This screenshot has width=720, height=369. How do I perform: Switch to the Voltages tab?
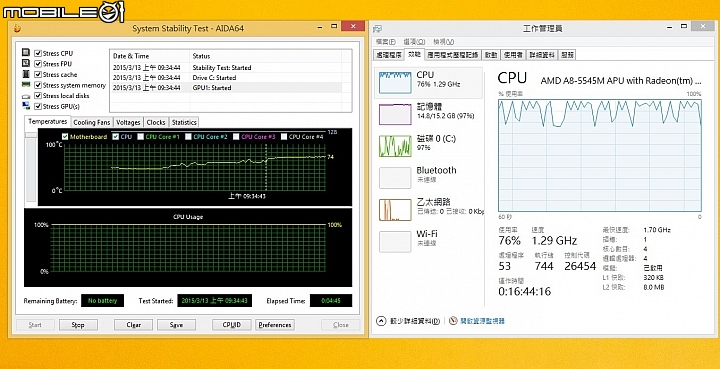point(128,123)
